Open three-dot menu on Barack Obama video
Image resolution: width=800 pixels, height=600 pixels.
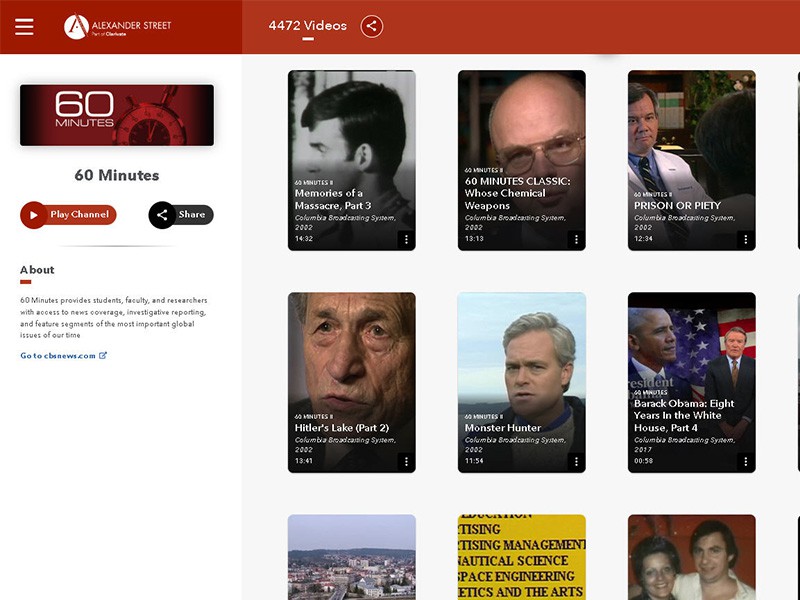click(x=745, y=461)
